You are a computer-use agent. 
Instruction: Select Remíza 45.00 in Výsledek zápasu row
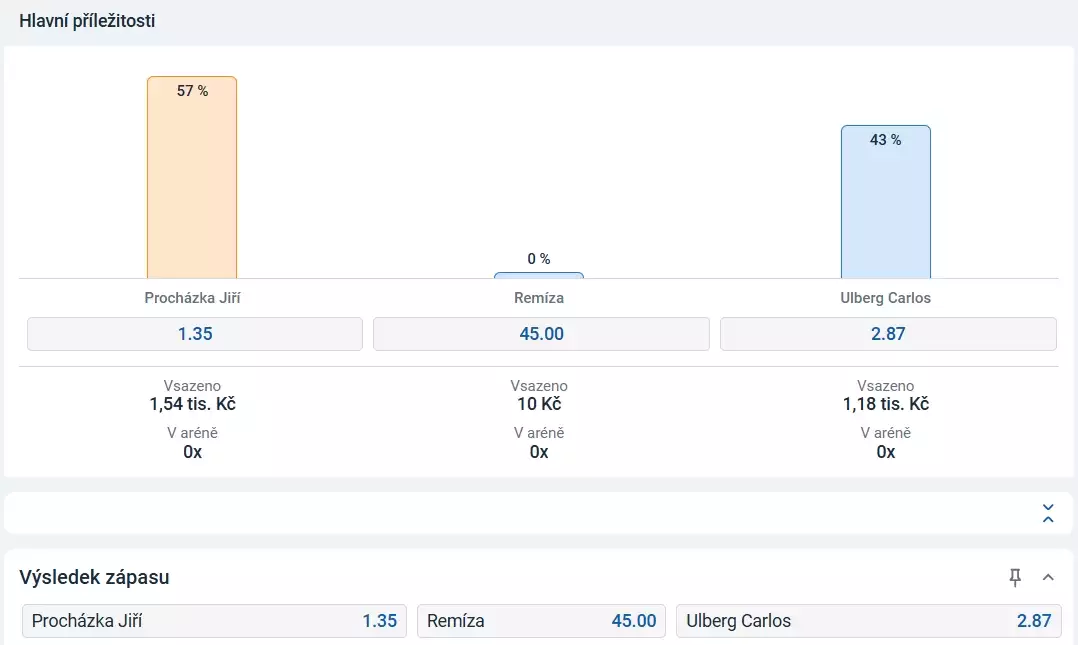(x=541, y=621)
